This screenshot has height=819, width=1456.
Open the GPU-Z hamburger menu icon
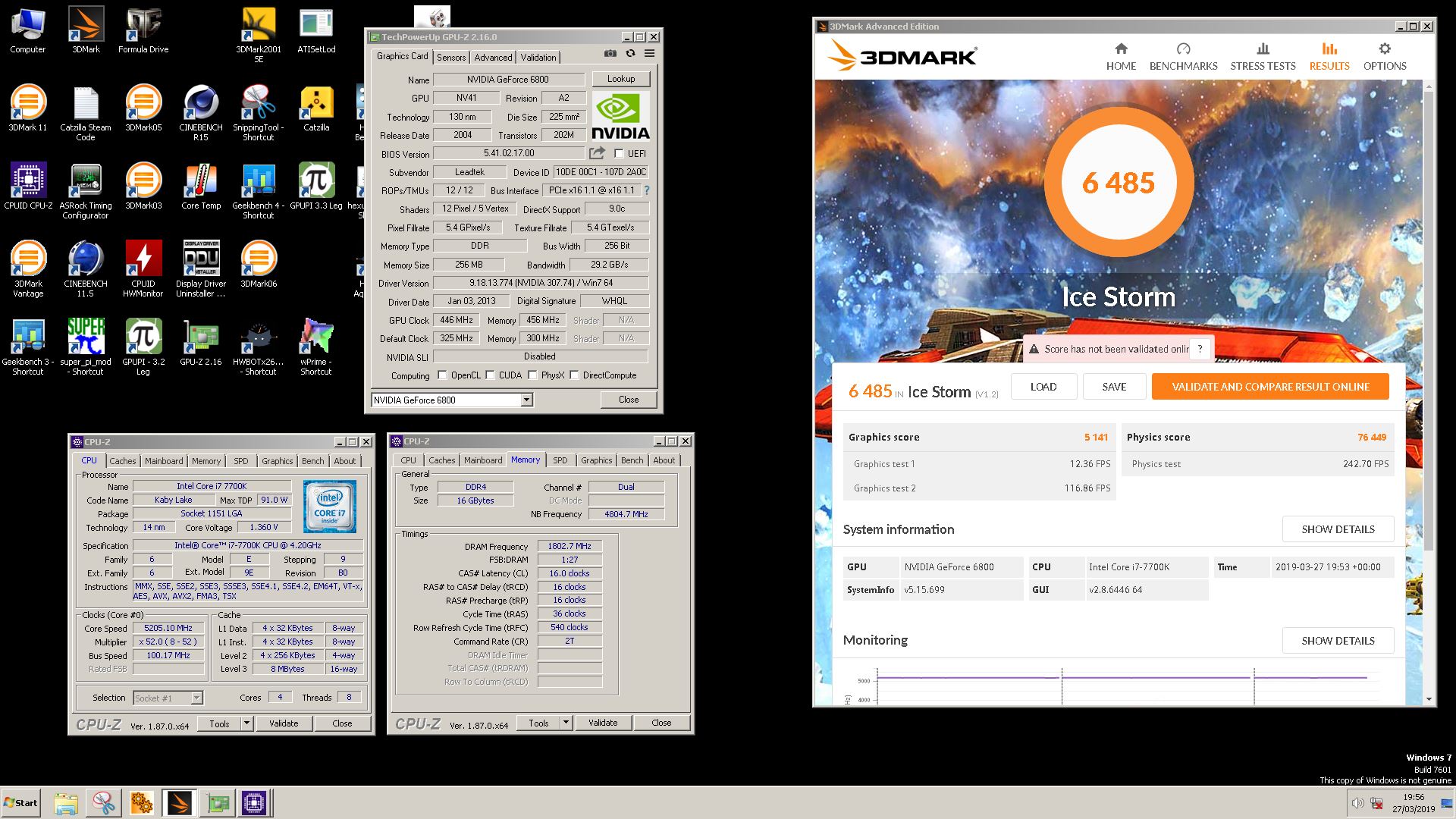pyautogui.click(x=649, y=54)
